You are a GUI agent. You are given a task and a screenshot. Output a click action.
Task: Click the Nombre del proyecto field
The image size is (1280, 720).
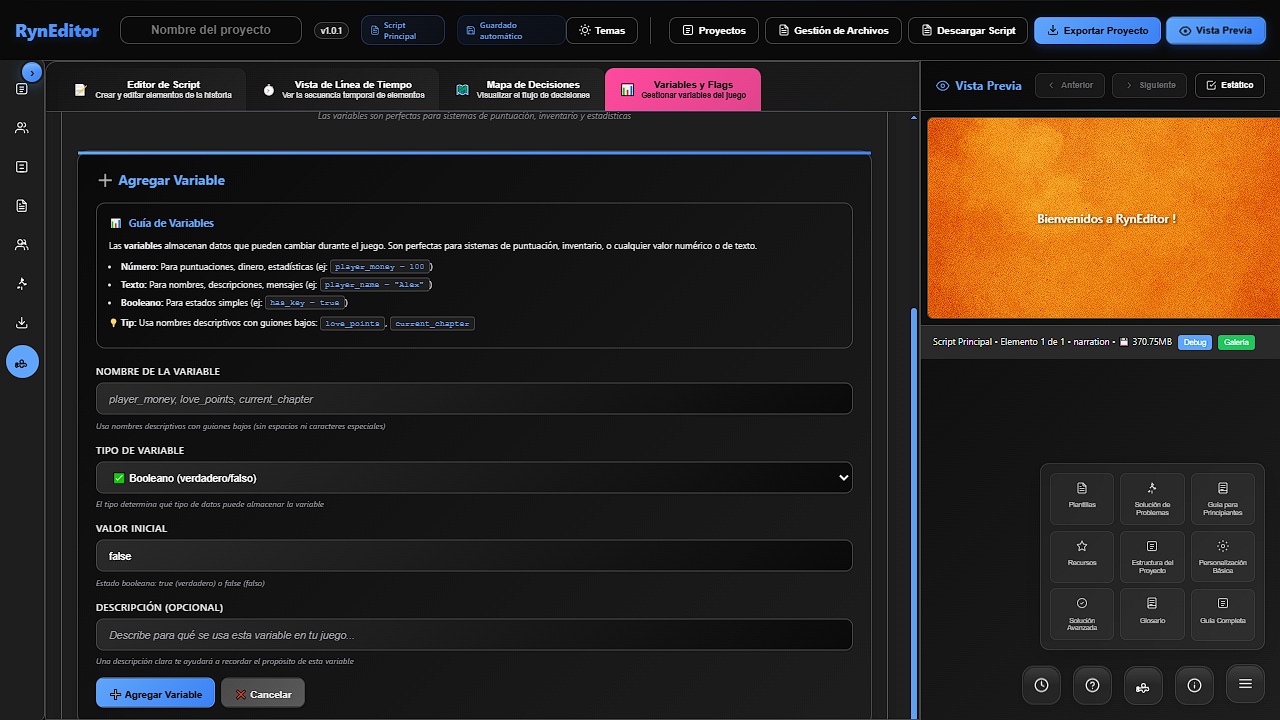point(211,30)
